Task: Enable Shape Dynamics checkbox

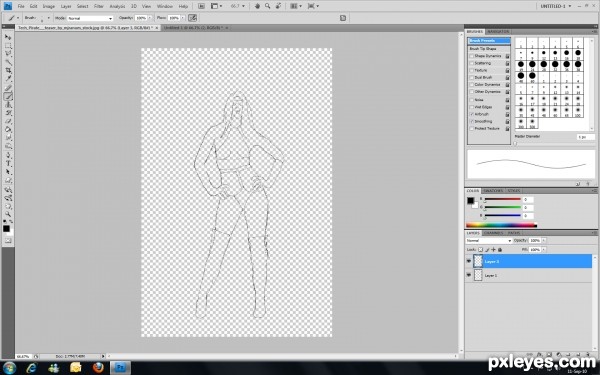Action: [x=471, y=56]
